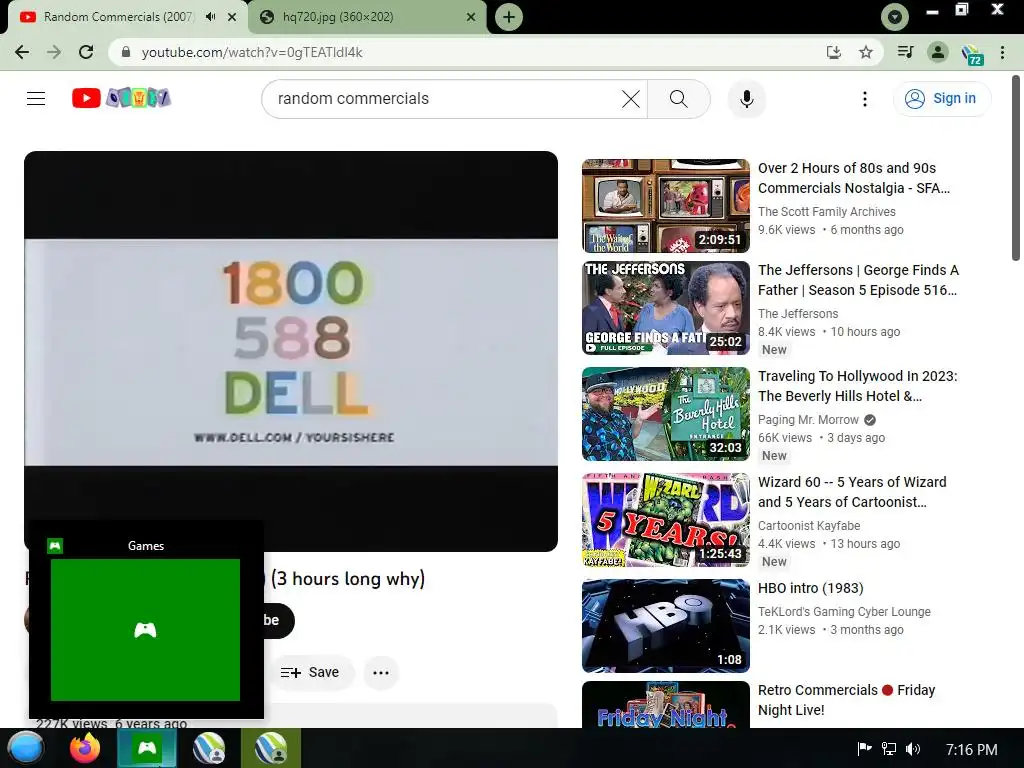This screenshot has height=768, width=1024.
Task: Click the address bar URL
Action: 252,52
